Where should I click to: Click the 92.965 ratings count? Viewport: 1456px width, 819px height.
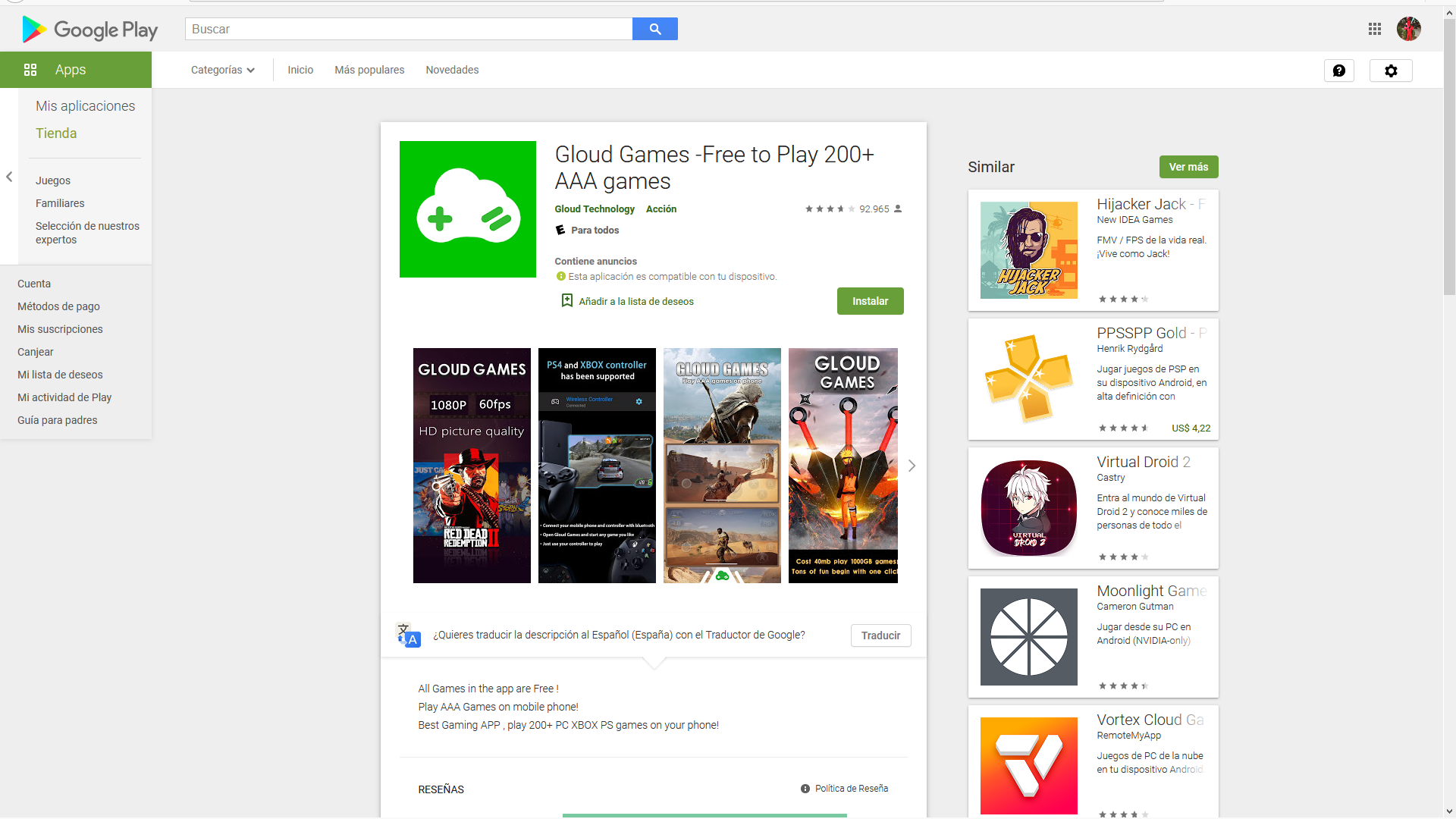874,209
